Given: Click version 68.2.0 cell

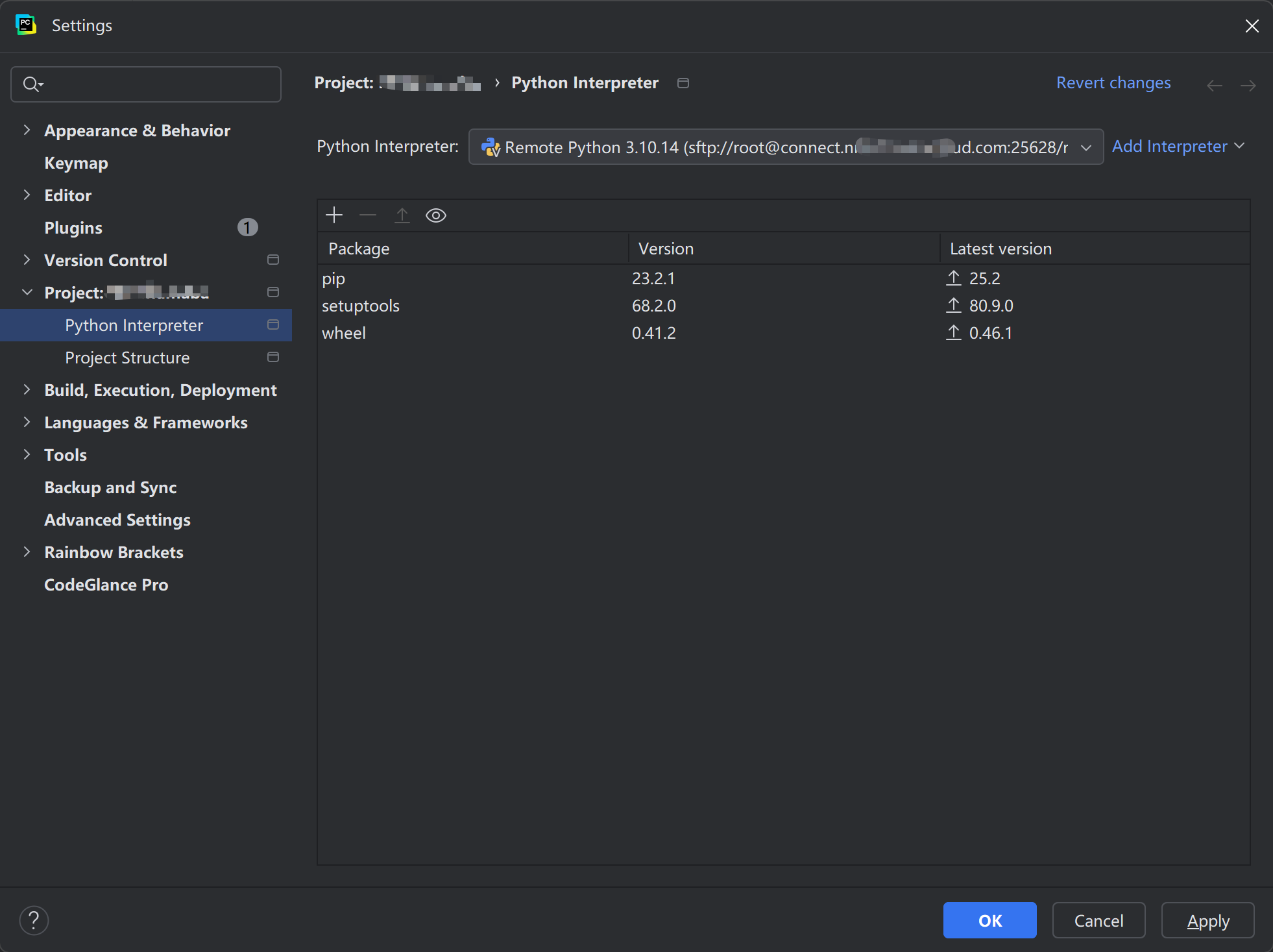Looking at the screenshot, I should [654, 306].
